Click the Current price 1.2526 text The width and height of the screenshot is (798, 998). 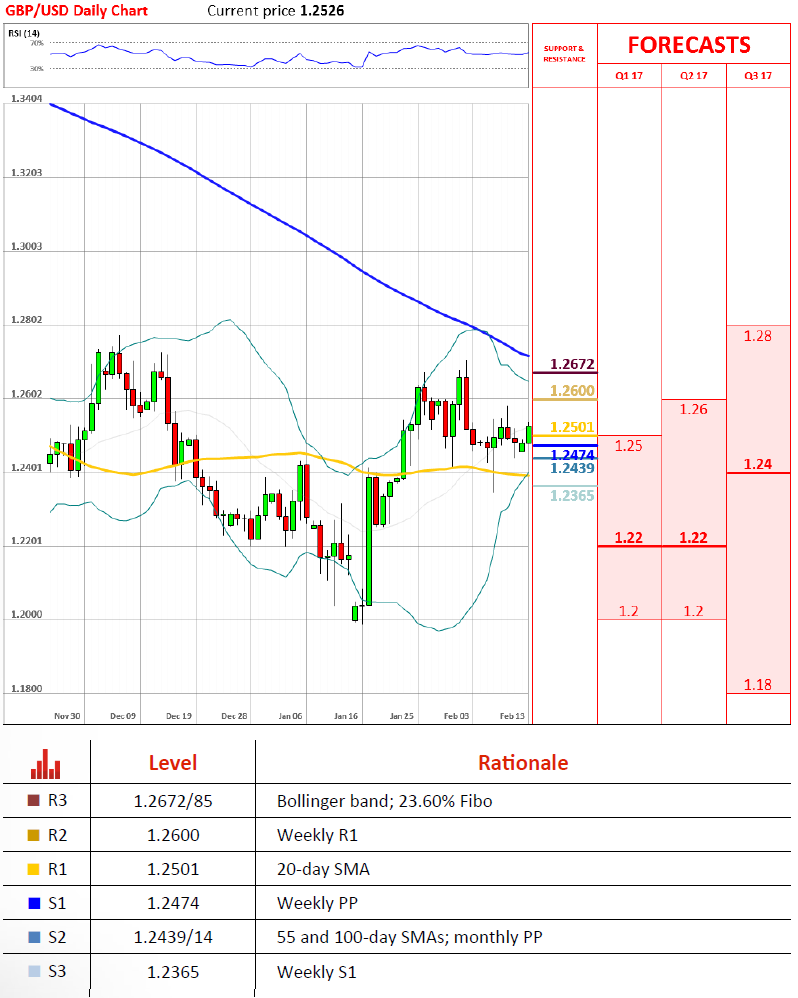coord(276,11)
